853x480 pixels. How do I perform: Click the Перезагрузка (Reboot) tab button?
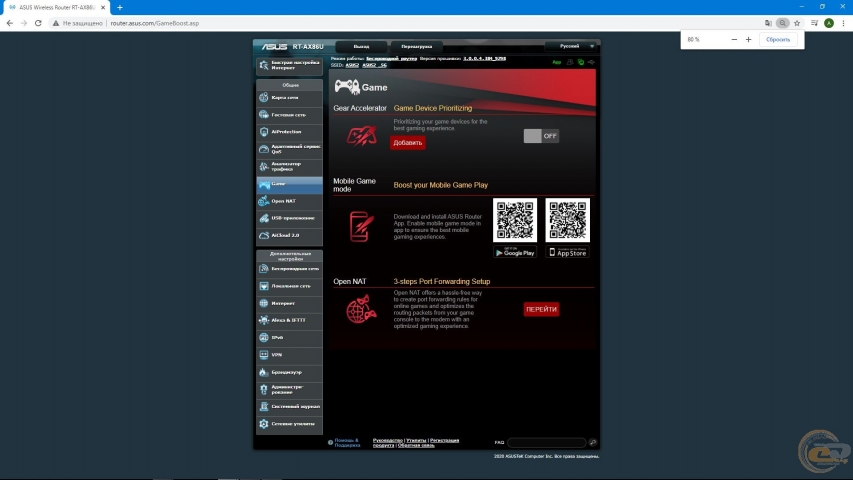pyautogui.click(x=417, y=47)
